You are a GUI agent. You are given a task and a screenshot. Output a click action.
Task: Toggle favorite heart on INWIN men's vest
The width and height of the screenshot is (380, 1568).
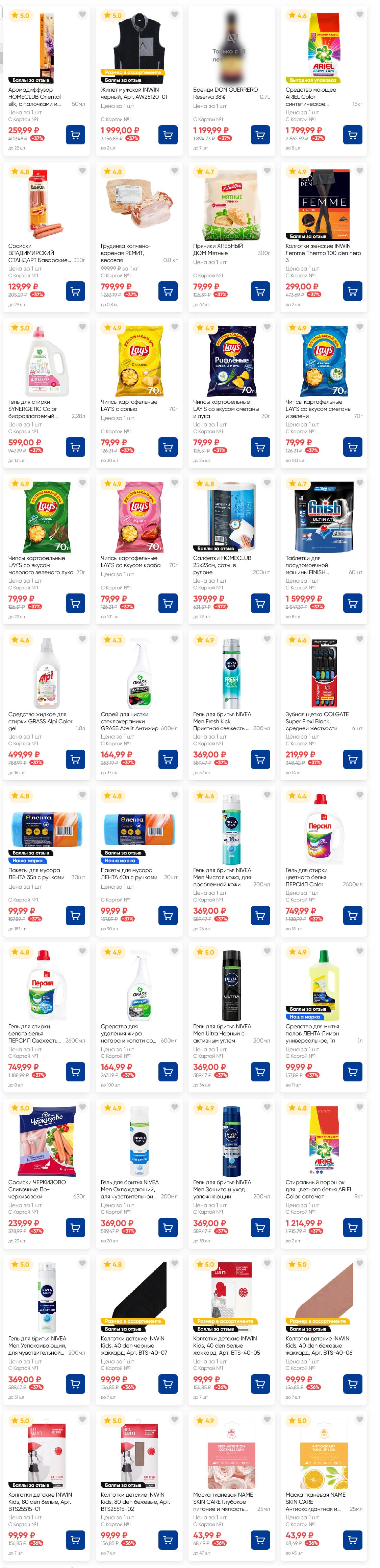(175, 15)
